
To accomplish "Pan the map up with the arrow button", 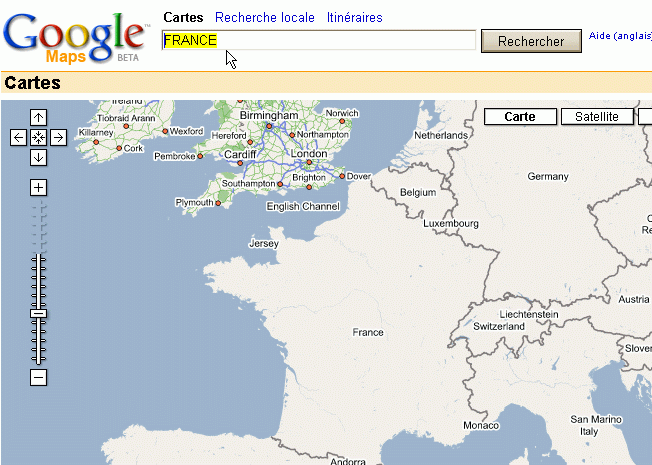I will [x=38, y=118].
